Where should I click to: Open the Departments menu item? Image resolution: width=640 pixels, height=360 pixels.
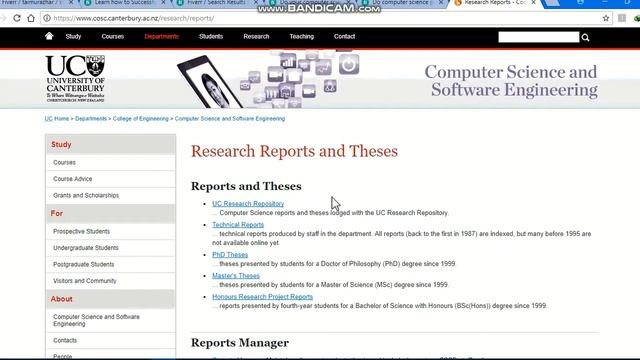click(161, 36)
